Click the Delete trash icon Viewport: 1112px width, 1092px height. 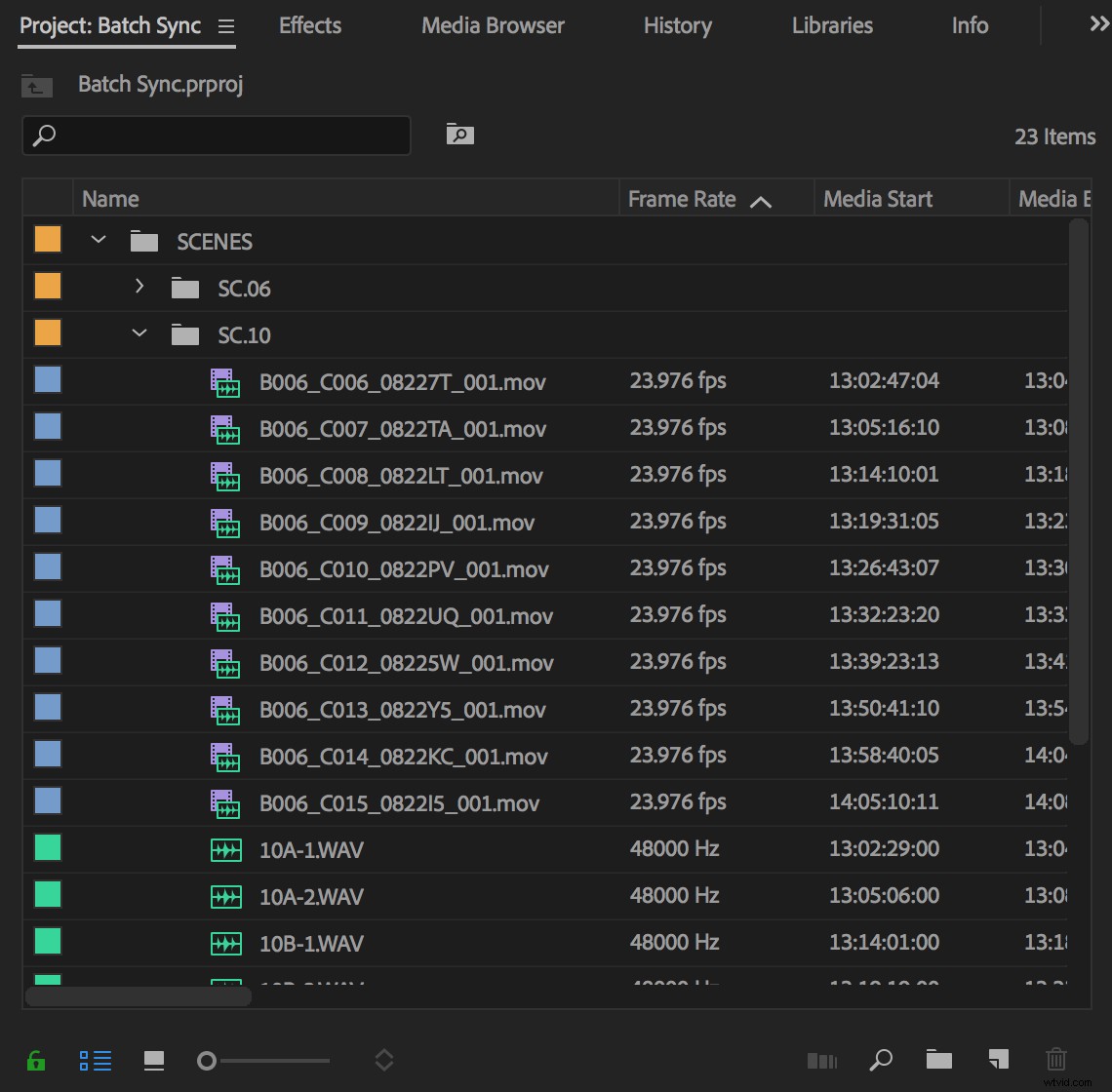(1056, 1060)
